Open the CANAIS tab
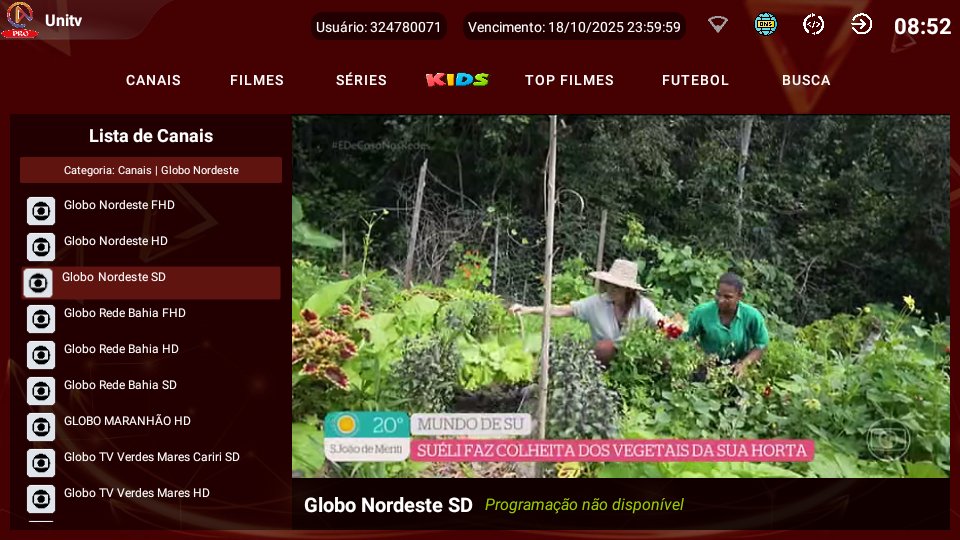The image size is (960, 540). [x=153, y=80]
